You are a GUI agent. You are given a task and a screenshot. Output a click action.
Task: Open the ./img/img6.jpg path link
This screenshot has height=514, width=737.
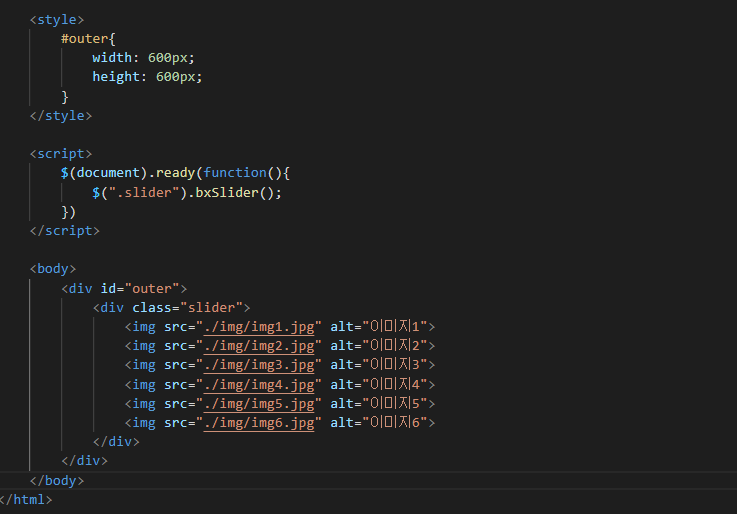click(x=259, y=423)
